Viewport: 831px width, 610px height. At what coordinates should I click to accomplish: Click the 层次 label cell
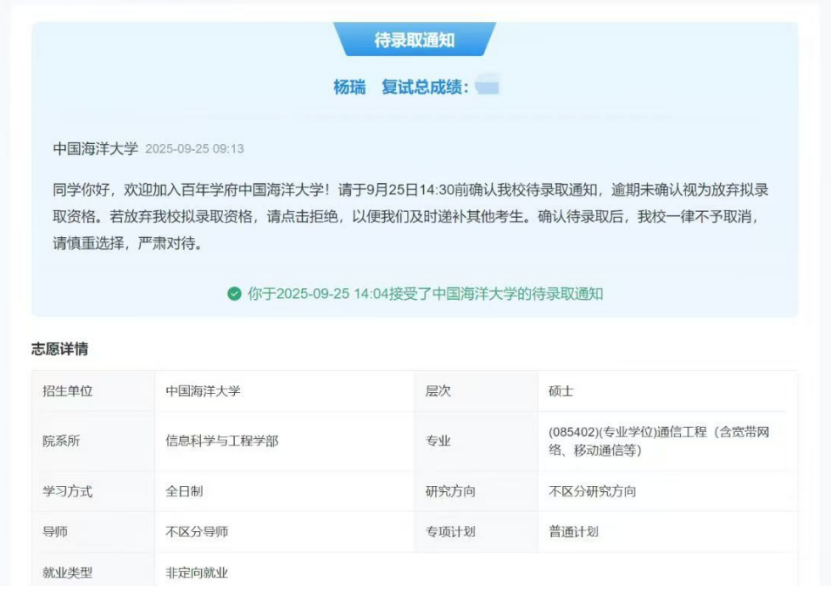coord(476,391)
